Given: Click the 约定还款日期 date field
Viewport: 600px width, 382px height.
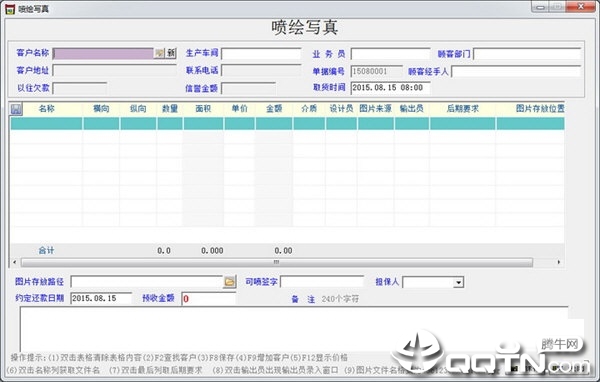Looking at the screenshot, I should coord(101,299).
